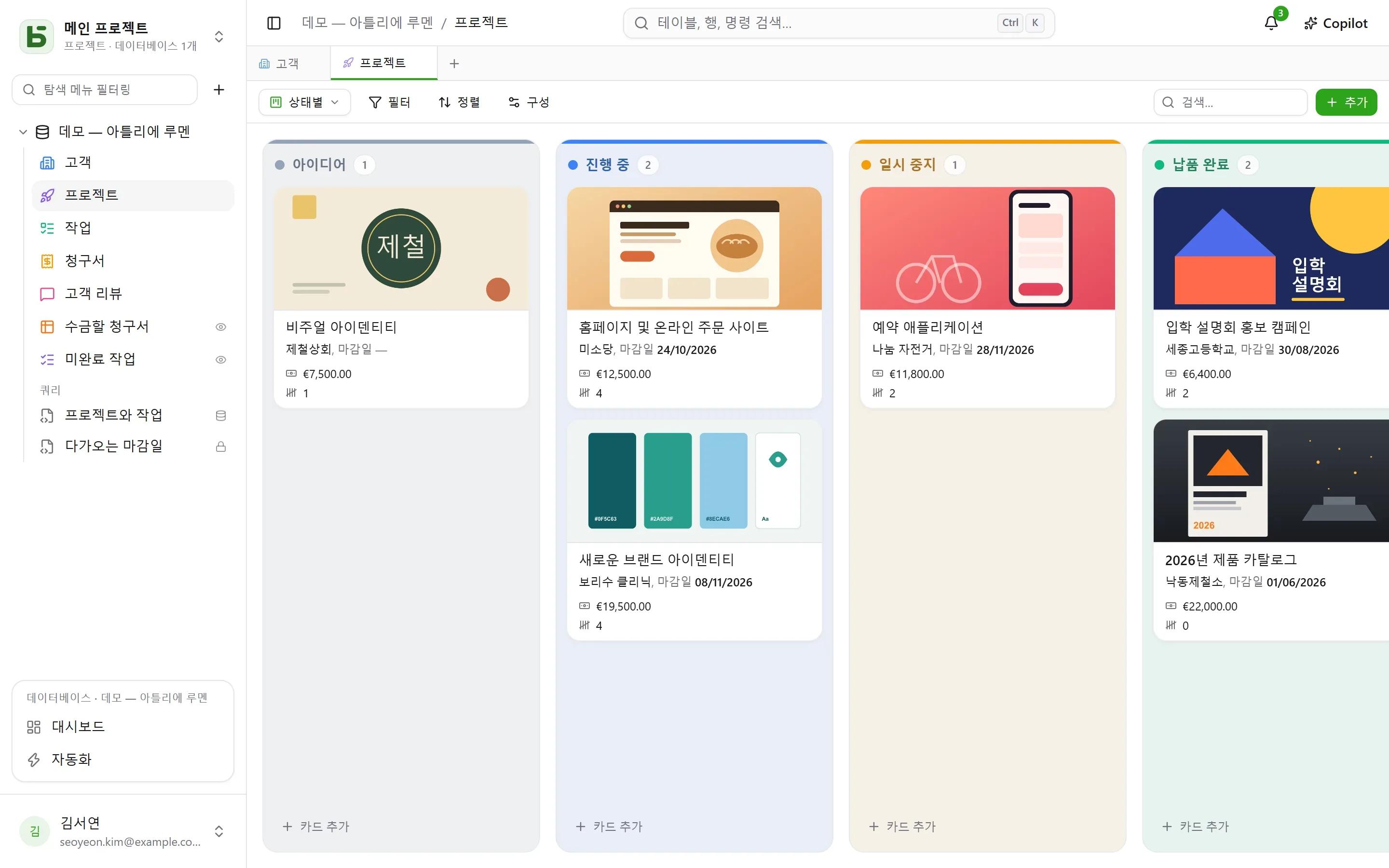Switch to the 고객 tab
The image size is (1389, 868).
click(288, 63)
